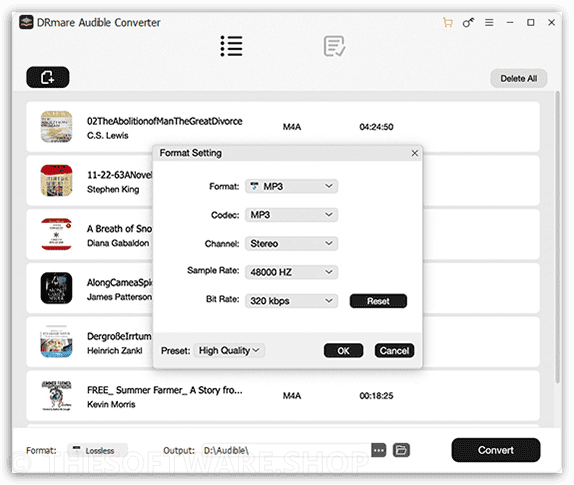Open the output folder icon
574x485 pixels.
tap(401, 450)
